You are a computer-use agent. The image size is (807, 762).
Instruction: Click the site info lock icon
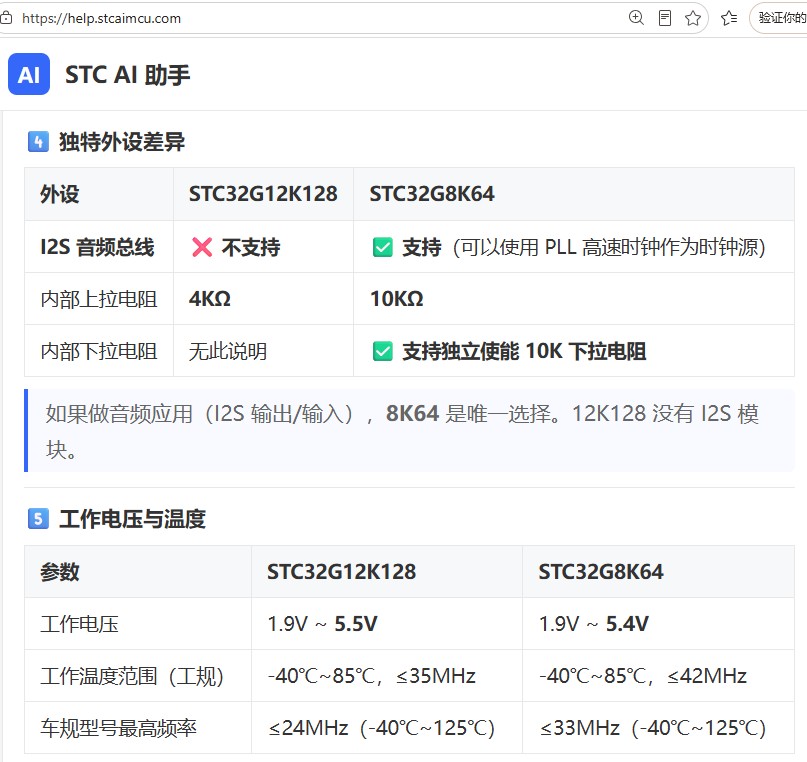point(6,19)
